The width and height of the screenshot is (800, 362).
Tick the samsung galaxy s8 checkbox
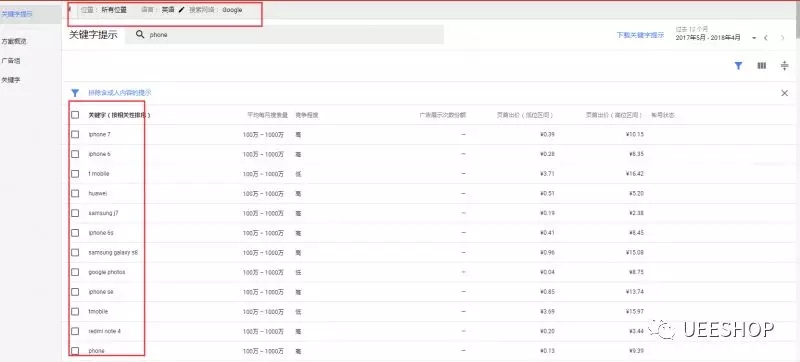pyautogui.click(x=75, y=252)
